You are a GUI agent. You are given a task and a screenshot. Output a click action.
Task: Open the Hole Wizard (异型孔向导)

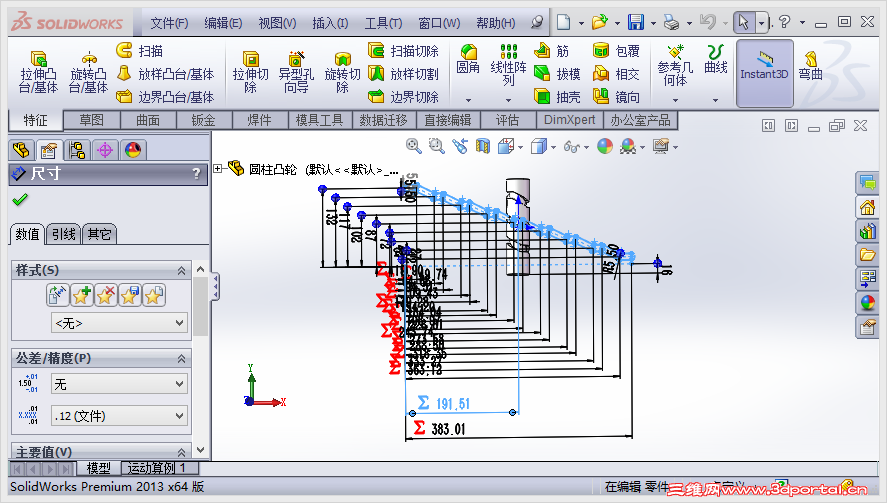(x=296, y=72)
